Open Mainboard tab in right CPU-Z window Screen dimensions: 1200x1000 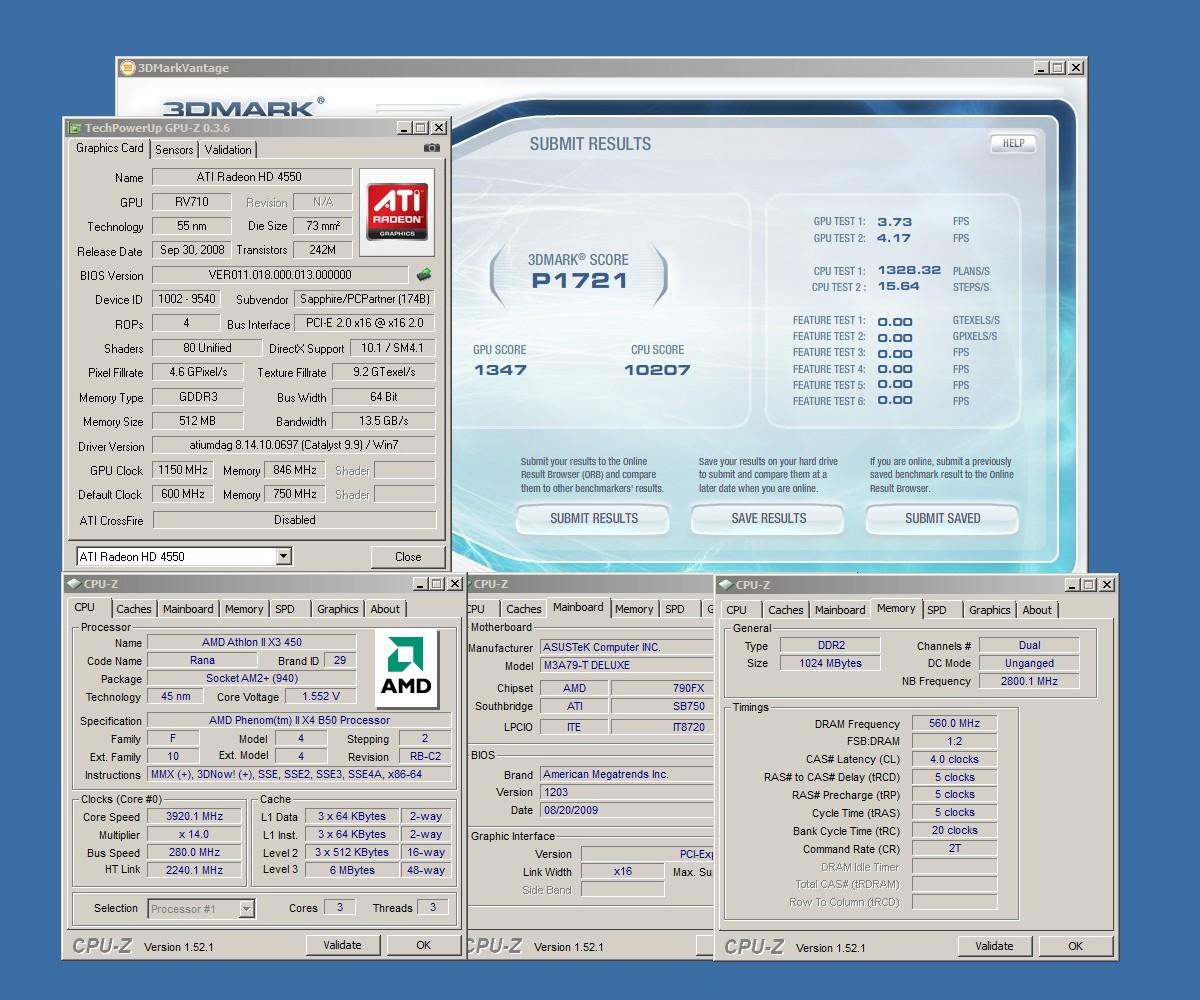(840, 610)
